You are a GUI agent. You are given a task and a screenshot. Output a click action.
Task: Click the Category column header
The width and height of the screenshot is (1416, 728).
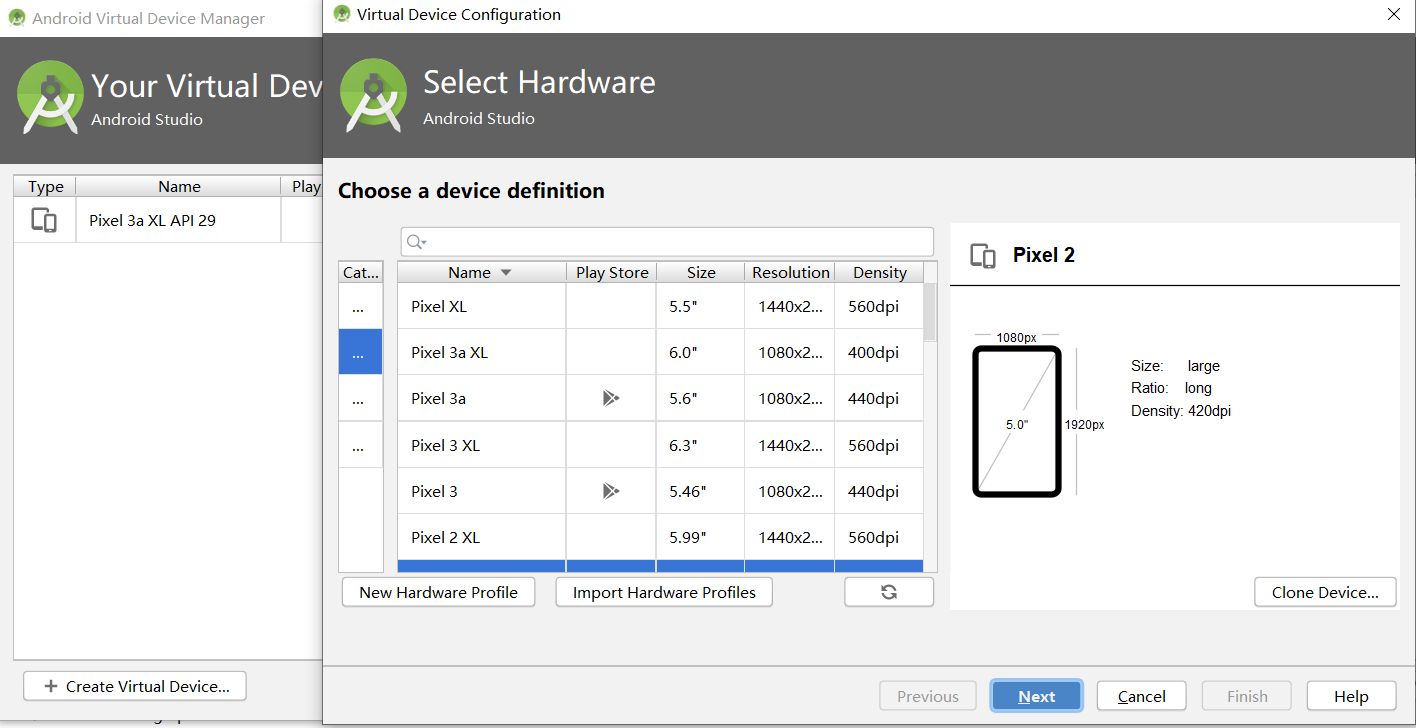360,272
